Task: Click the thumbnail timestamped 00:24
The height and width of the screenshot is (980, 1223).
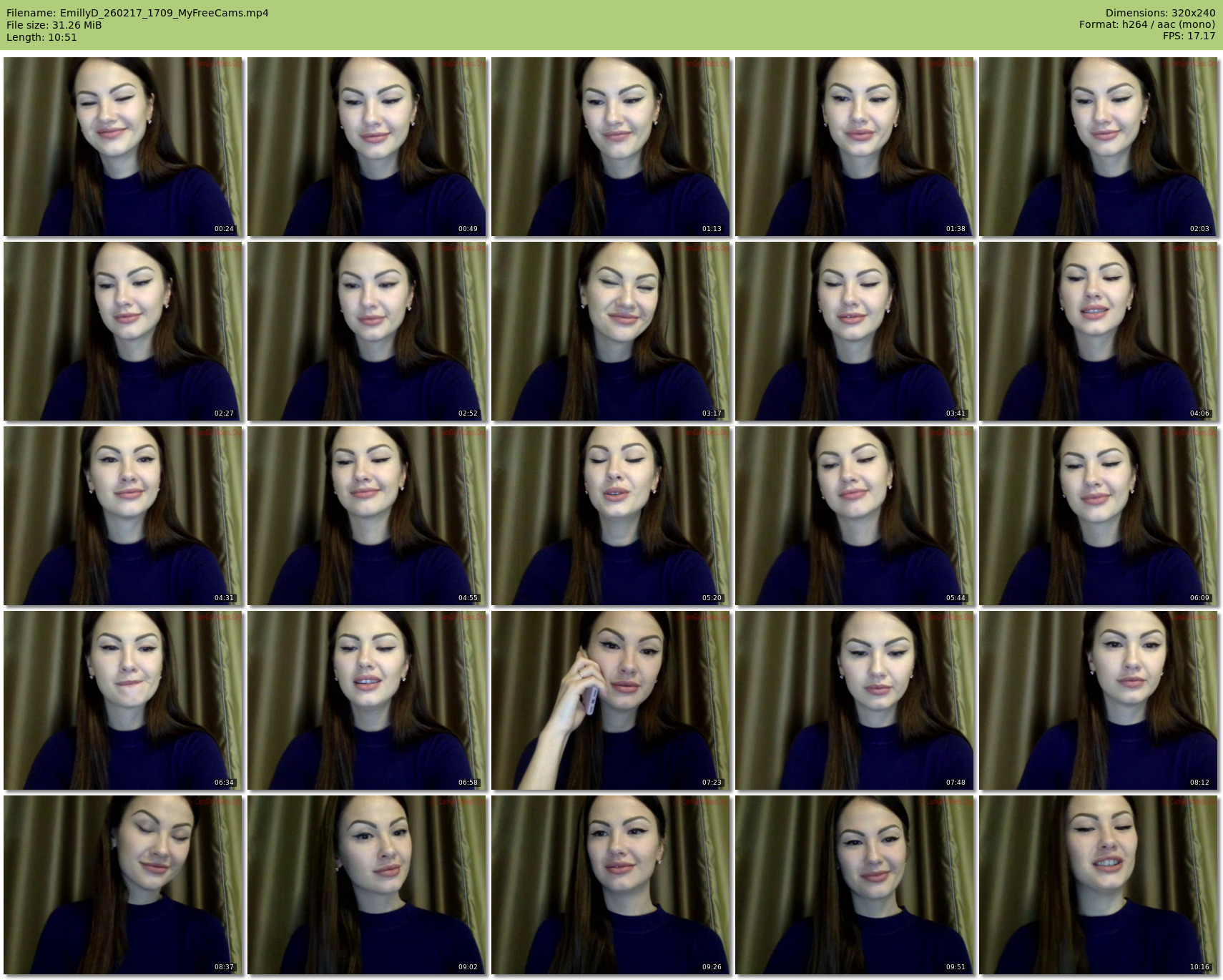Action: 122,147
